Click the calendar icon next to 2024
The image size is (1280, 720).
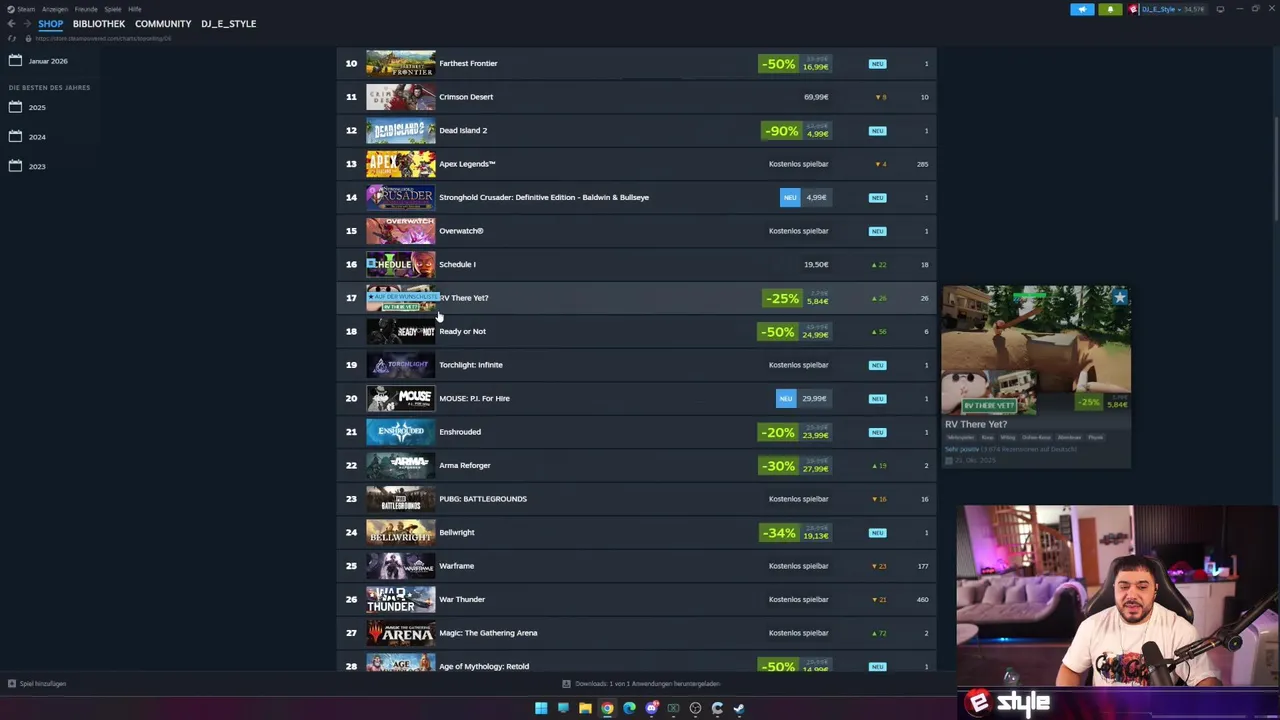click(x=15, y=136)
